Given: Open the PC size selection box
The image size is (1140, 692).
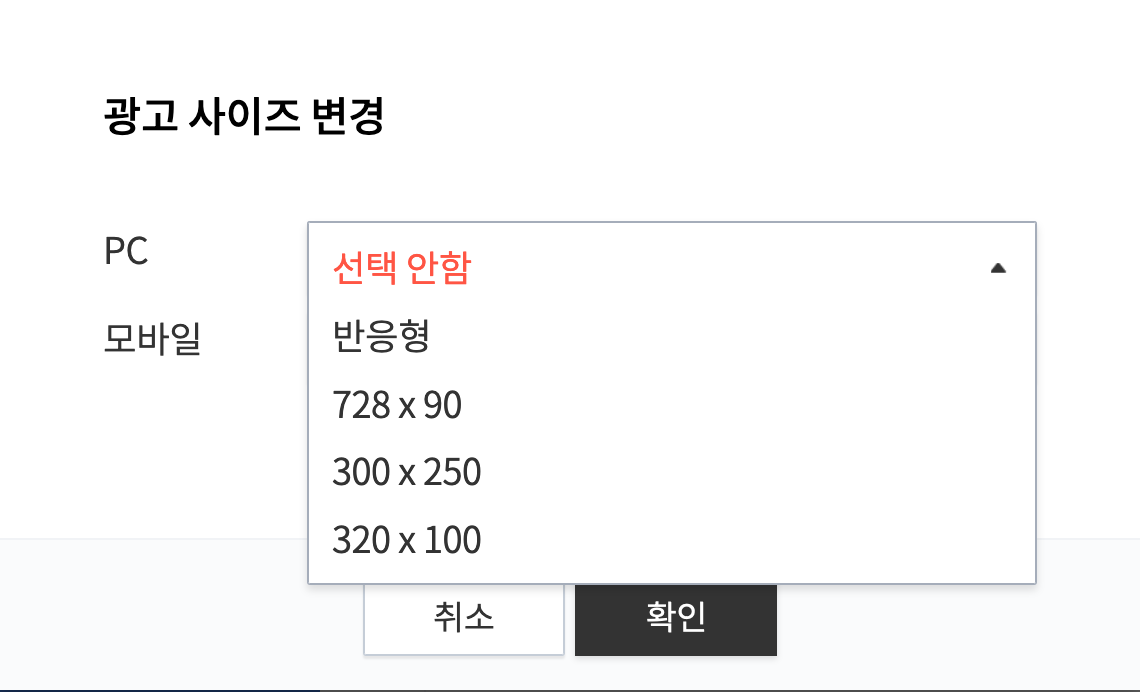Looking at the screenshot, I should (x=672, y=267).
